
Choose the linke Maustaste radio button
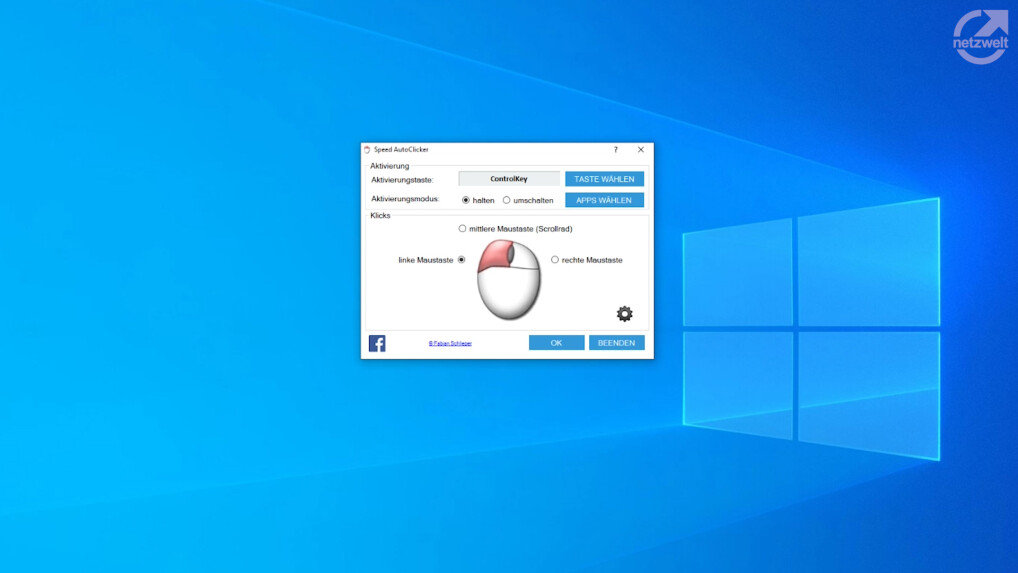click(461, 260)
